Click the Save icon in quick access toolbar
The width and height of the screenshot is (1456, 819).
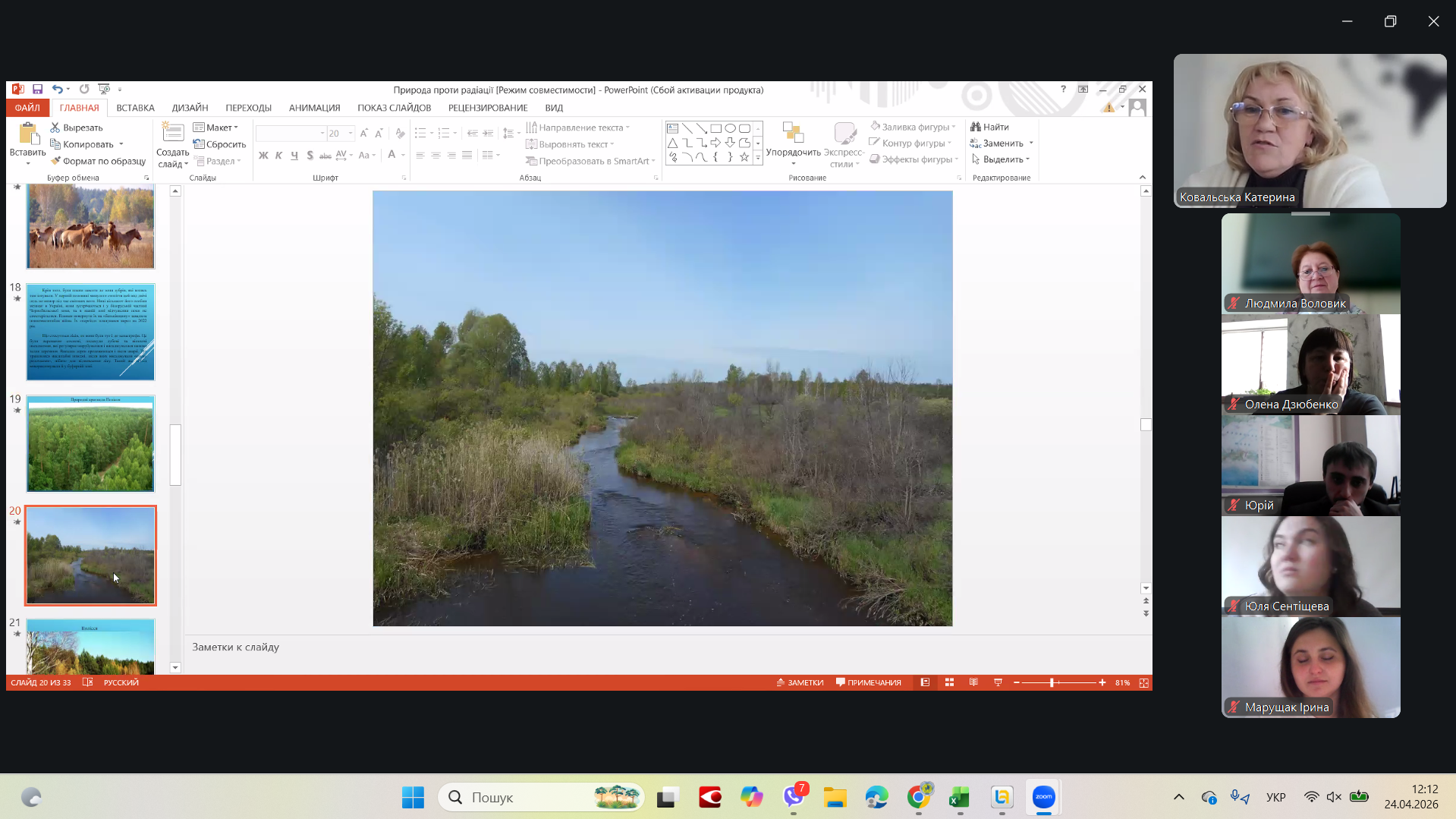pos(37,90)
